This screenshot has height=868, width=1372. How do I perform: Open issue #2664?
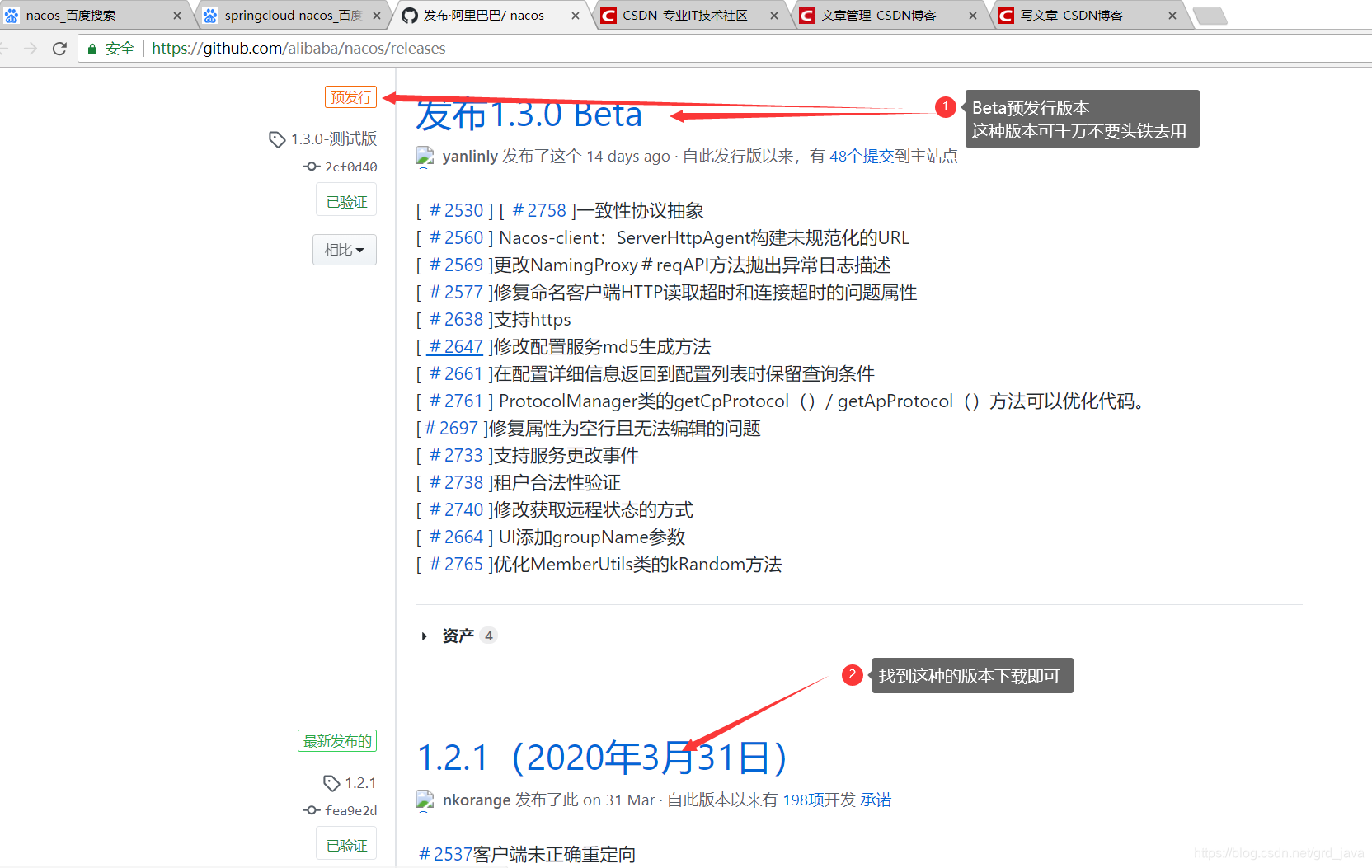[x=456, y=537]
